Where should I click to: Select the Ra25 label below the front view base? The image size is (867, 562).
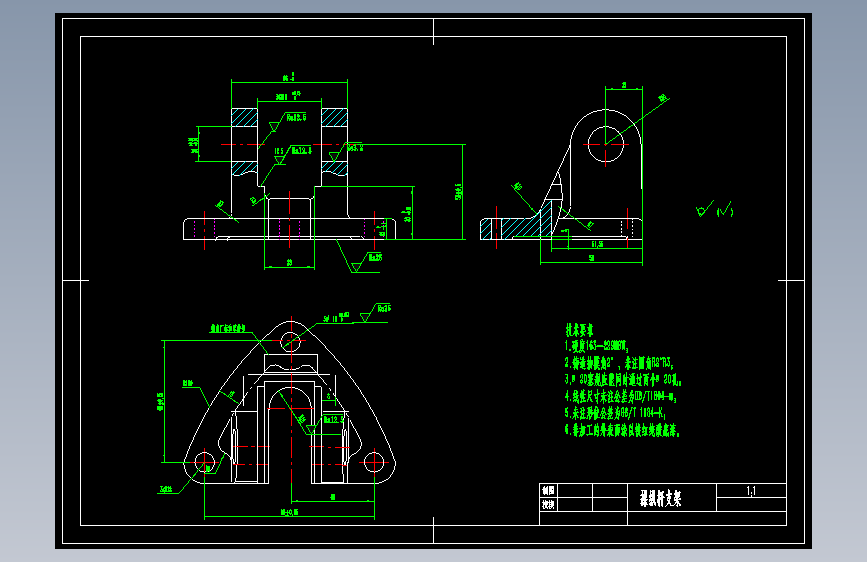(x=375, y=257)
